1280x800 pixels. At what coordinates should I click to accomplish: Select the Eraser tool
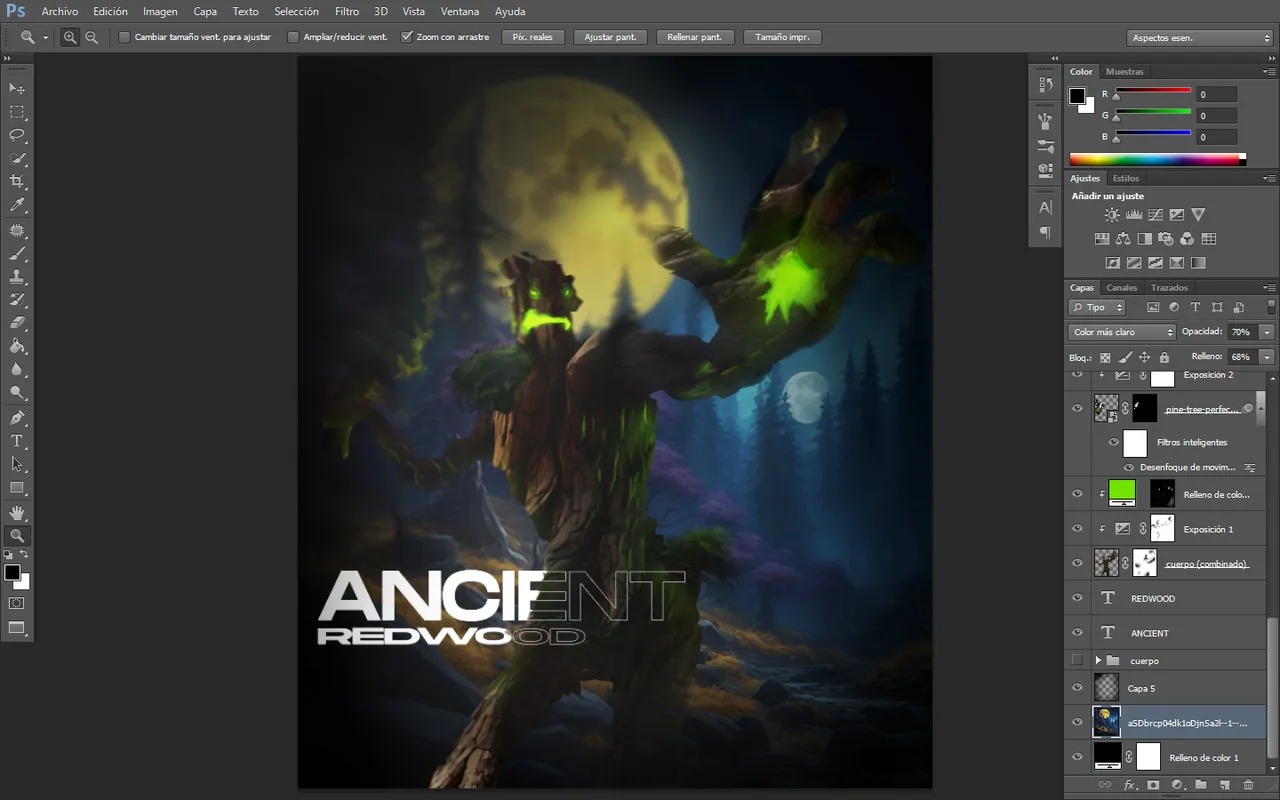[17, 323]
